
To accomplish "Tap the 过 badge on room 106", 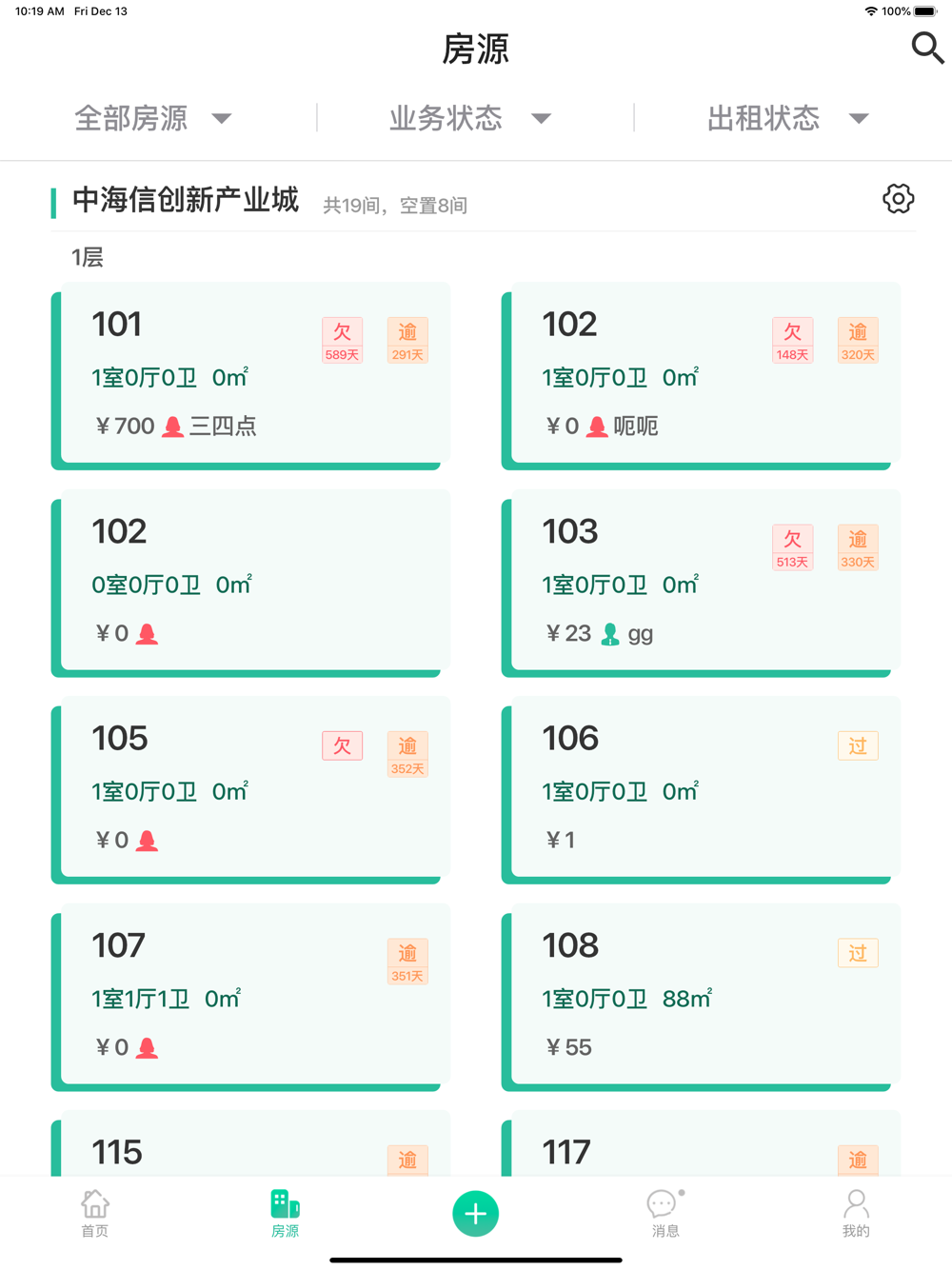I will [858, 745].
